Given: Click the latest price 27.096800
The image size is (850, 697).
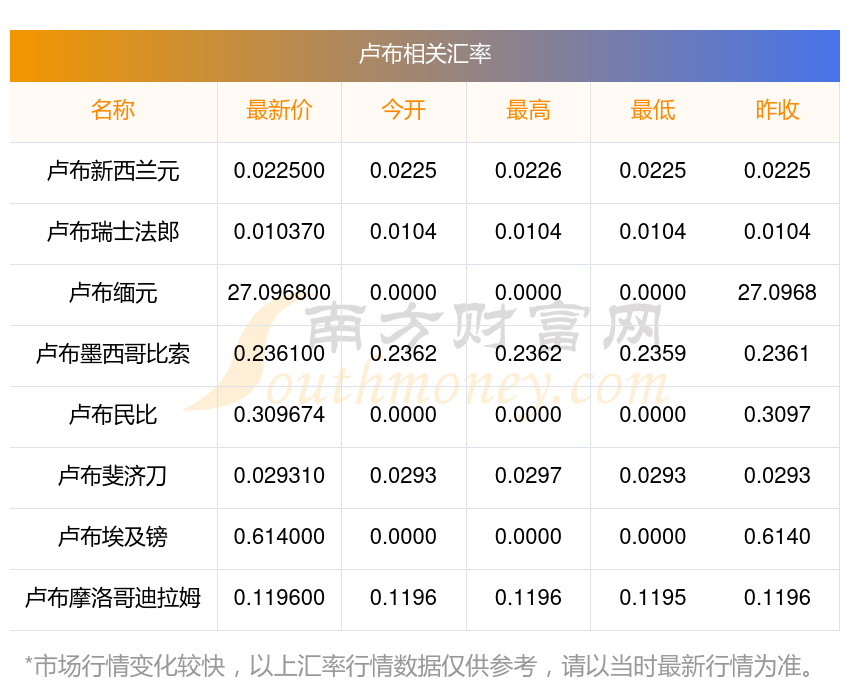Looking at the screenshot, I should [x=279, y=293].
